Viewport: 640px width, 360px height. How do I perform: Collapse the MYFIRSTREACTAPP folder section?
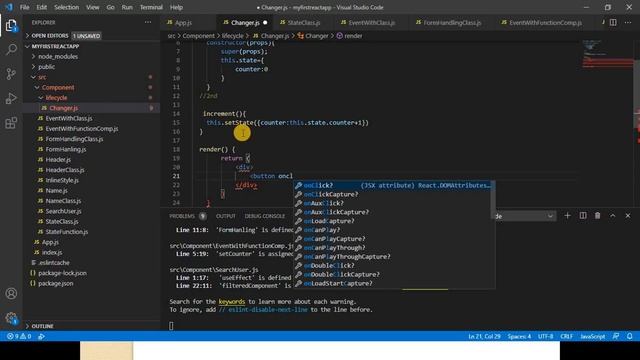55,47
